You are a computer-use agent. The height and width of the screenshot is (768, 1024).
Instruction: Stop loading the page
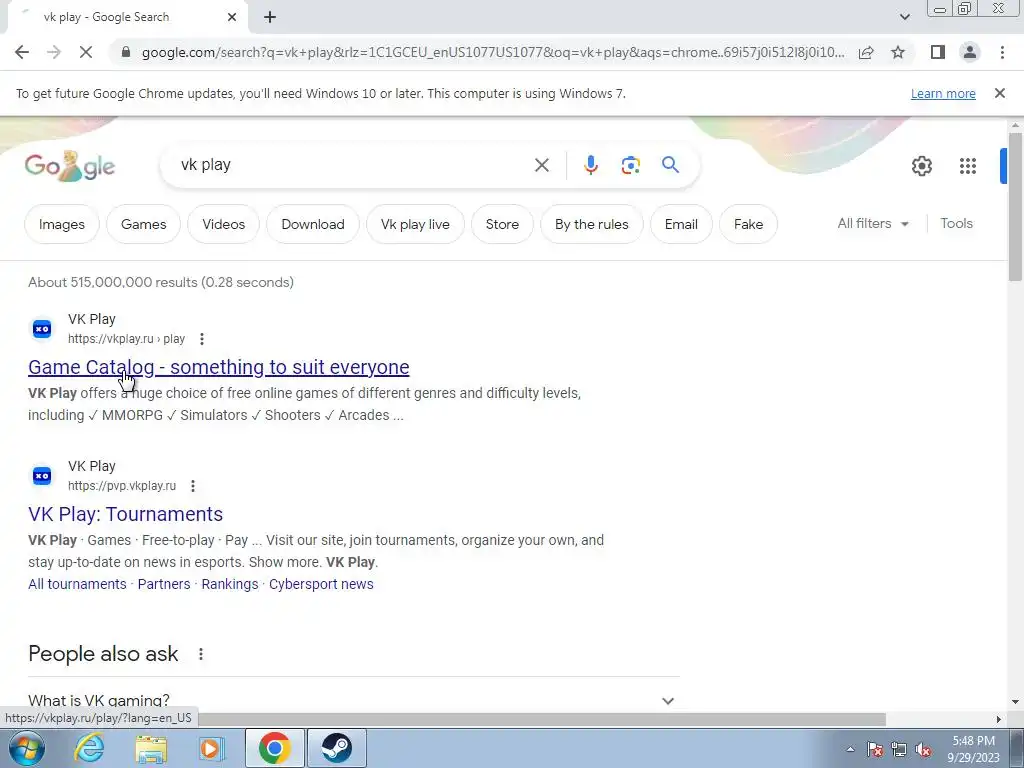(x=86, y=52)
